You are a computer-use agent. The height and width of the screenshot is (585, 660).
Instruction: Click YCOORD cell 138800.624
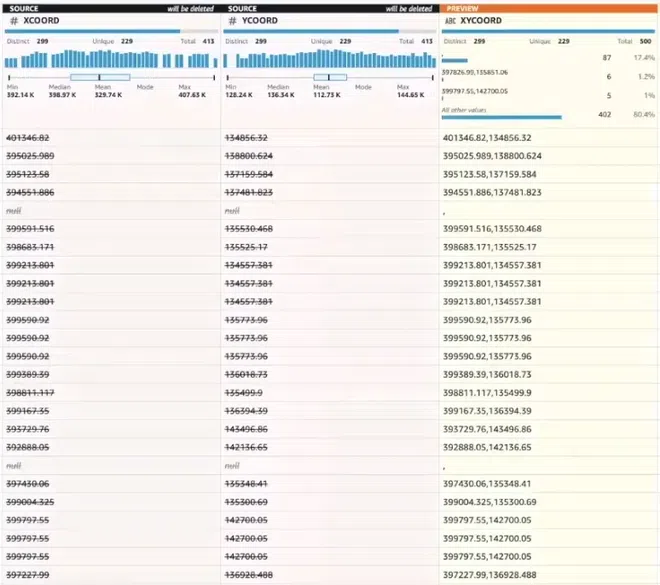(x=249, y=156)
